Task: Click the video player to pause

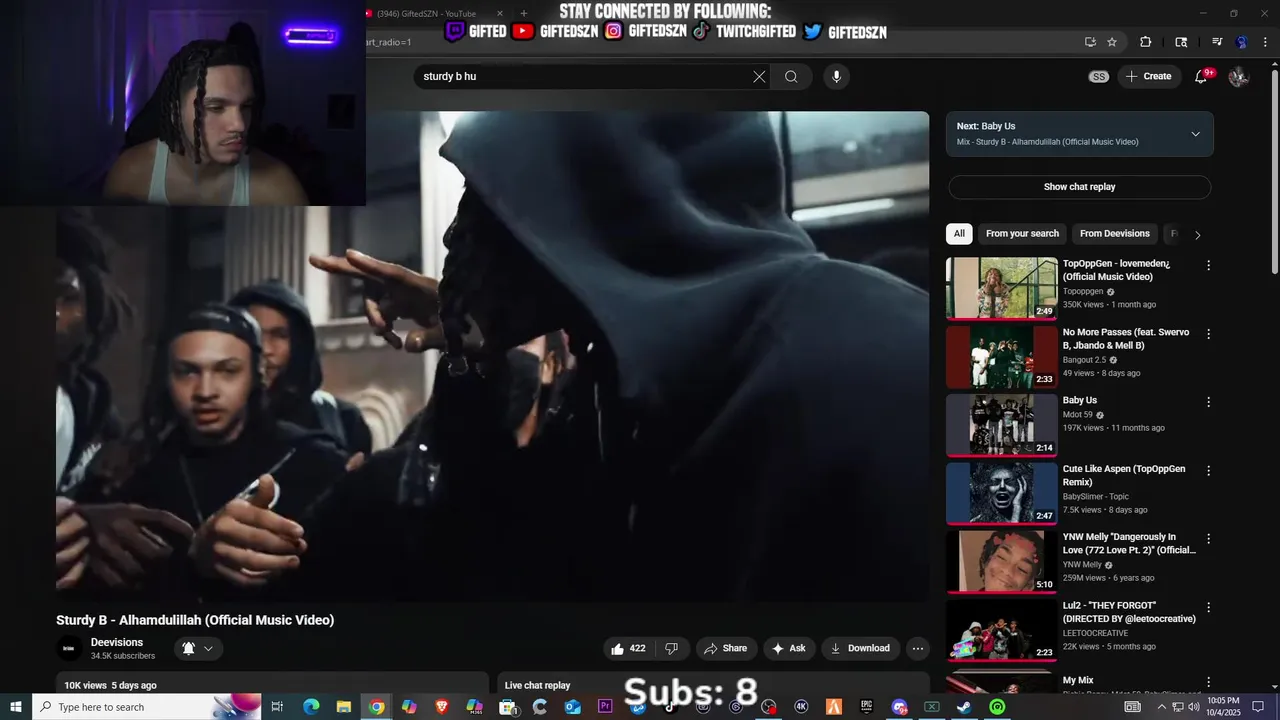Action: pos(492,356)
